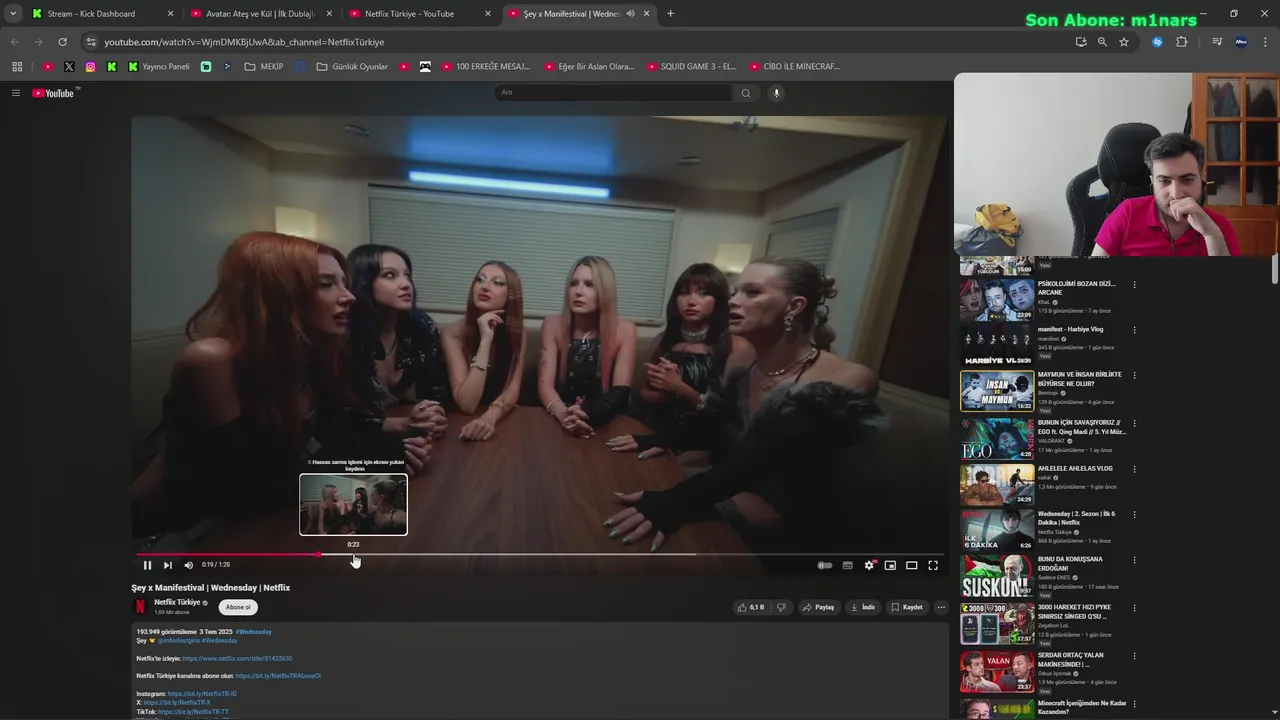Share video with Paylaş button
The height and width of the screenshot is (720, 1280).
pos(818,607)
